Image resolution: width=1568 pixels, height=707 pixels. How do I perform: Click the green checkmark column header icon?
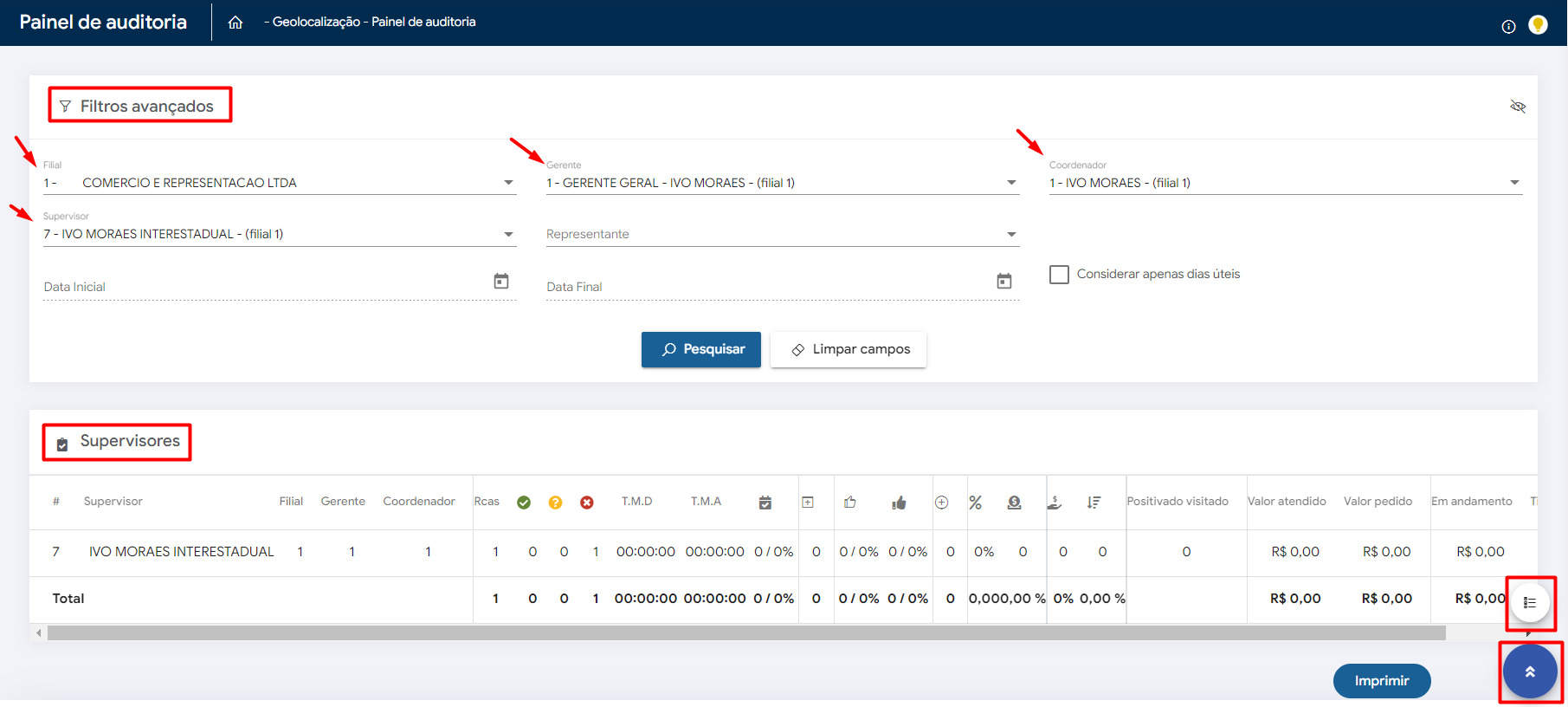[x=524, y=503]
